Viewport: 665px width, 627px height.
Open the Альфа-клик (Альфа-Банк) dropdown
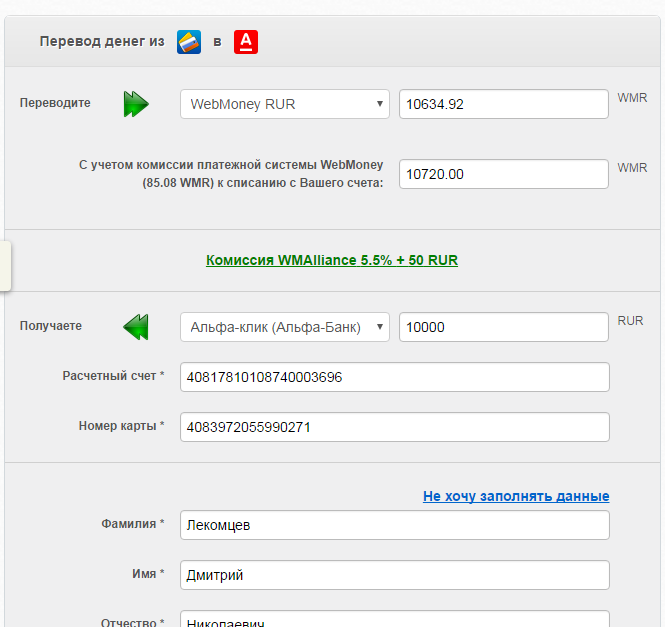[285, 327]
